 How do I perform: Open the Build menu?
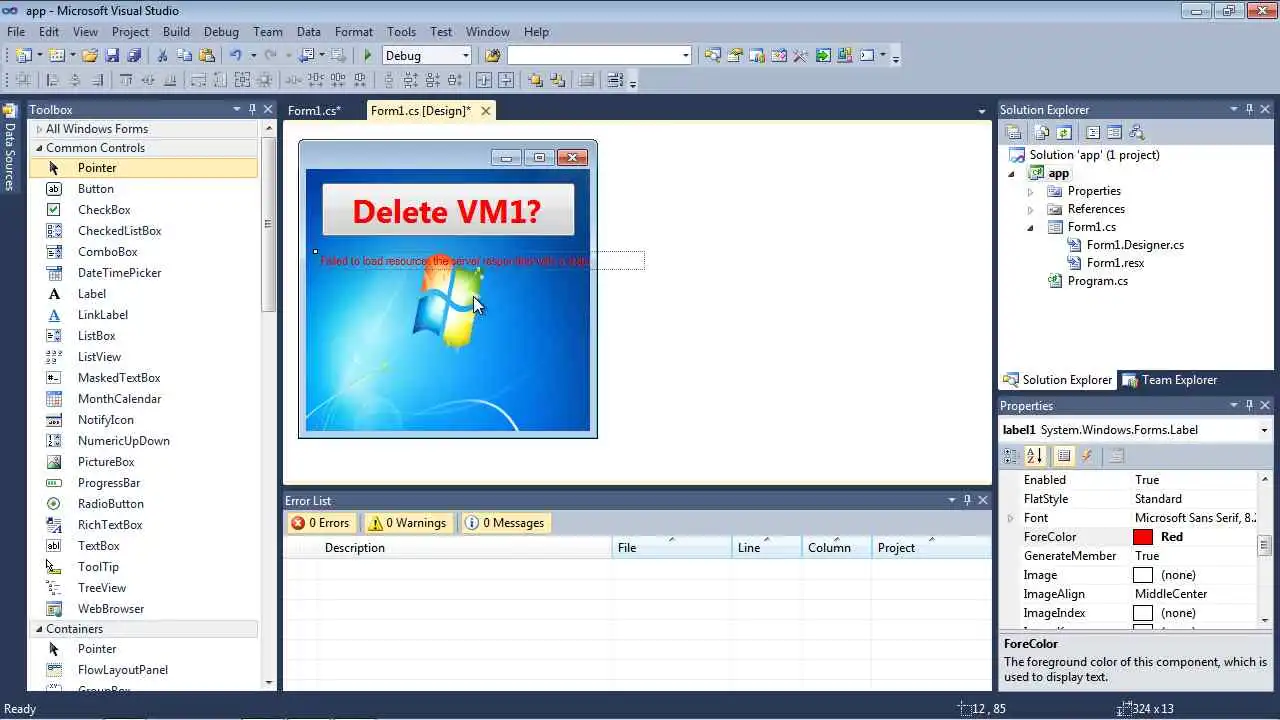pos(176,32)
